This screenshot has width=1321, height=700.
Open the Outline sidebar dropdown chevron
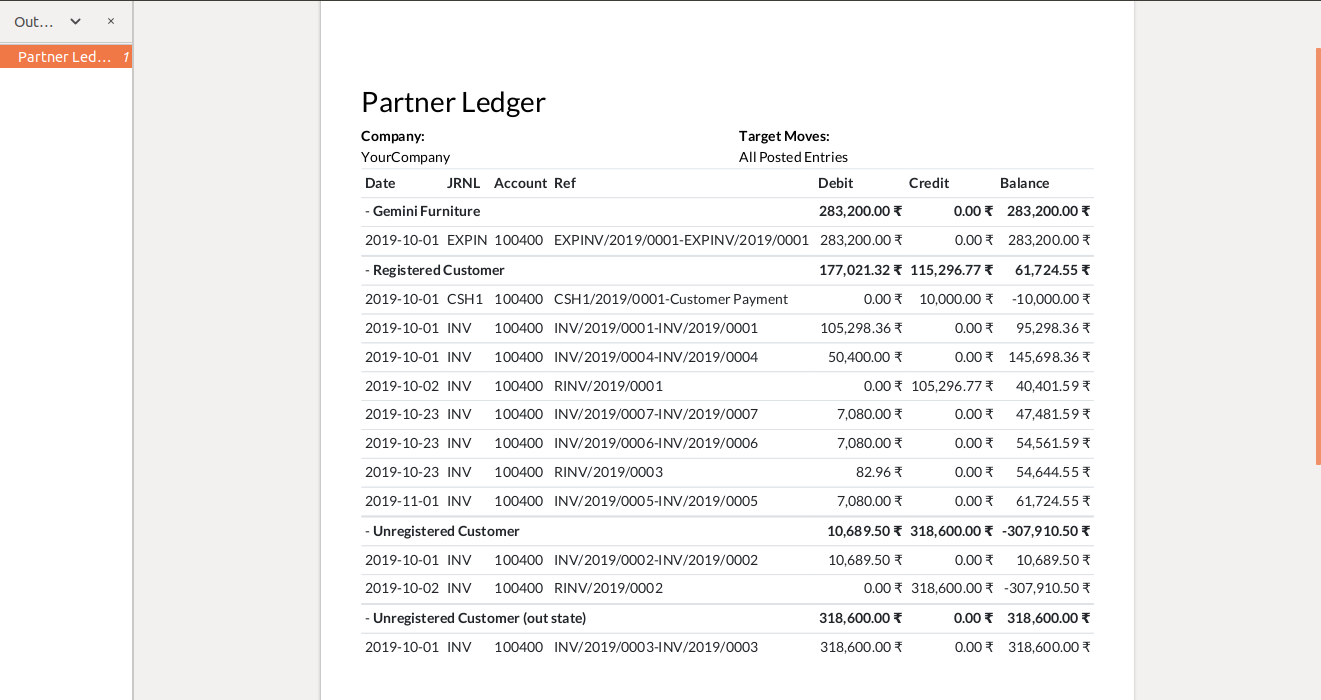[x=75, y=21]
